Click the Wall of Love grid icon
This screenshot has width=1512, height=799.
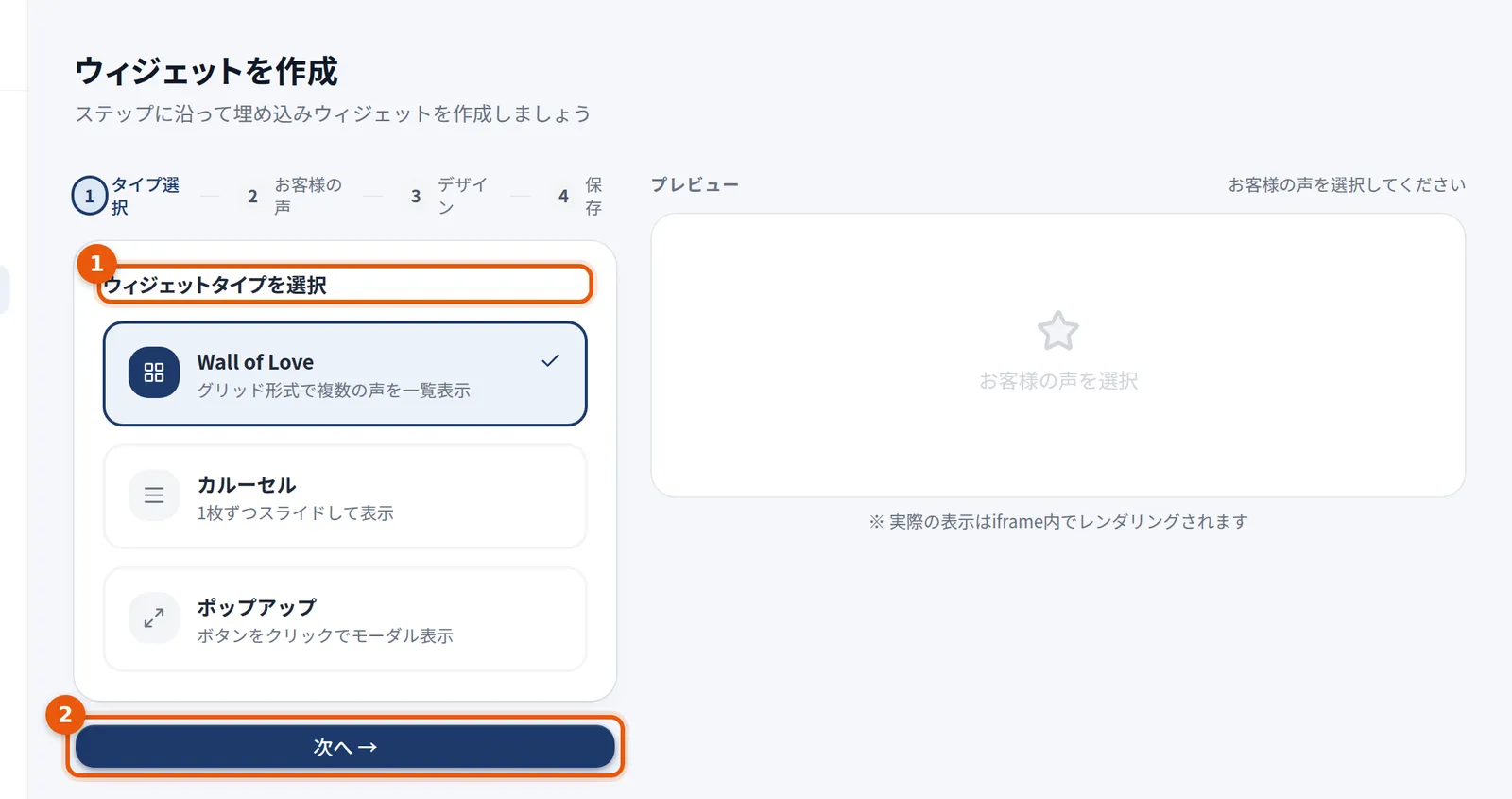[x=154, y=373]
